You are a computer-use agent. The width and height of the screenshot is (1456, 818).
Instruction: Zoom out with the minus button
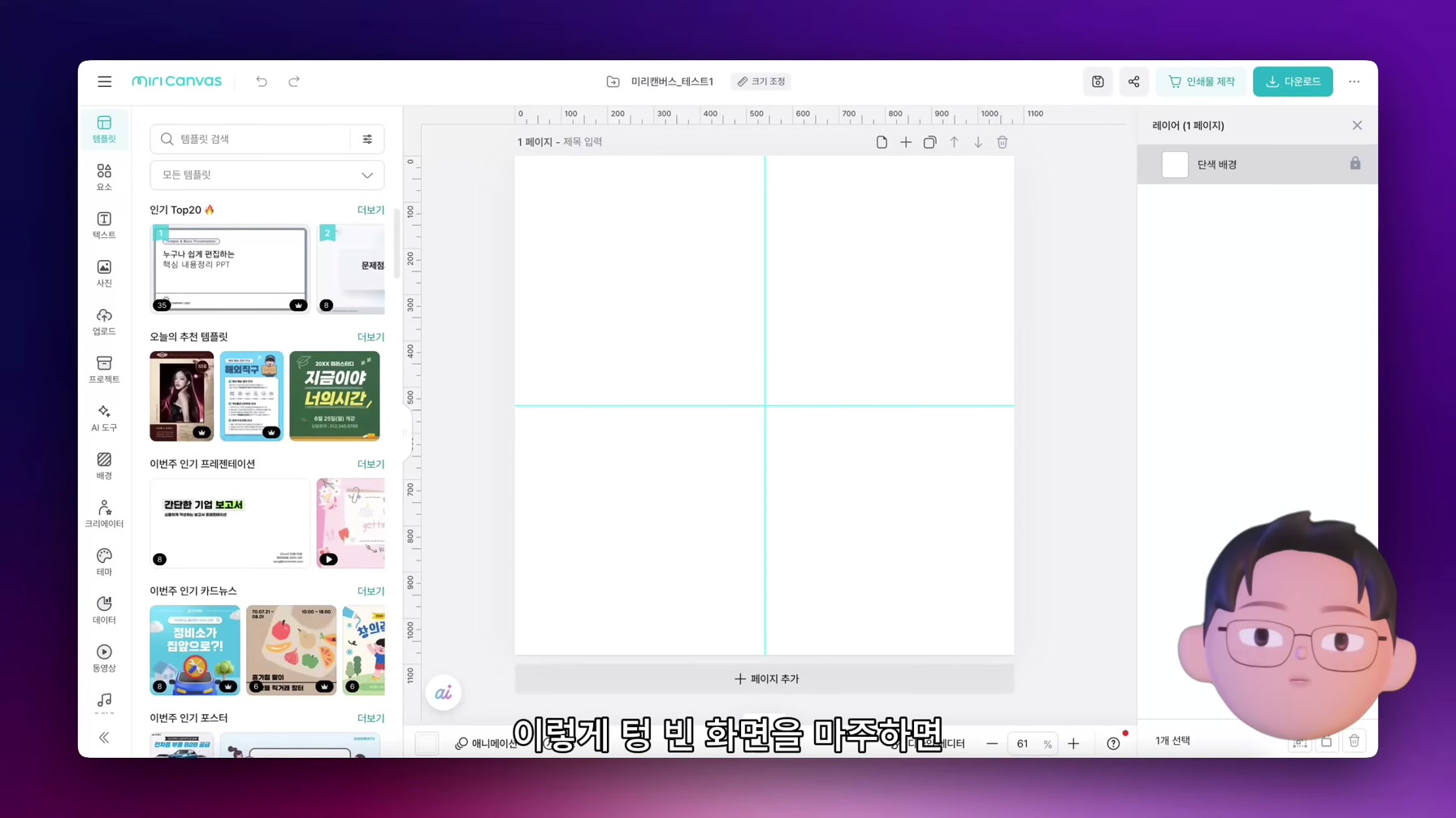click(992, 743)
